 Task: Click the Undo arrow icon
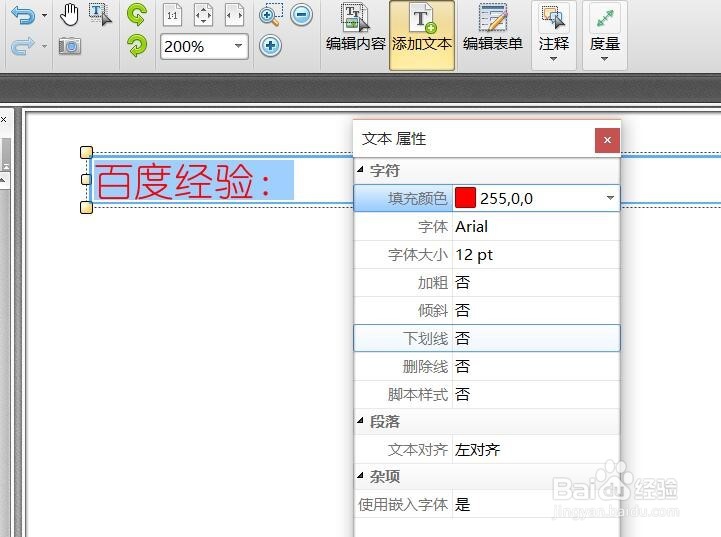point(23,16)
